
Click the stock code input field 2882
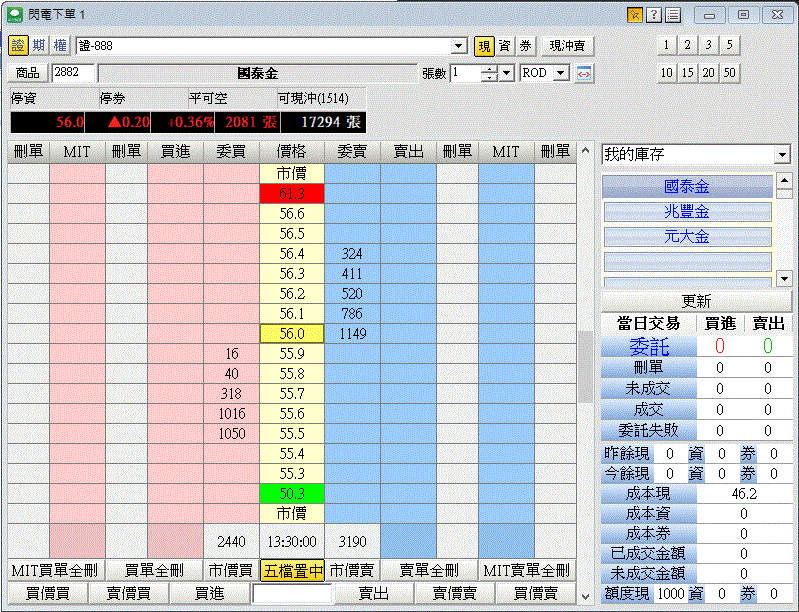click(x=73, y=73)
